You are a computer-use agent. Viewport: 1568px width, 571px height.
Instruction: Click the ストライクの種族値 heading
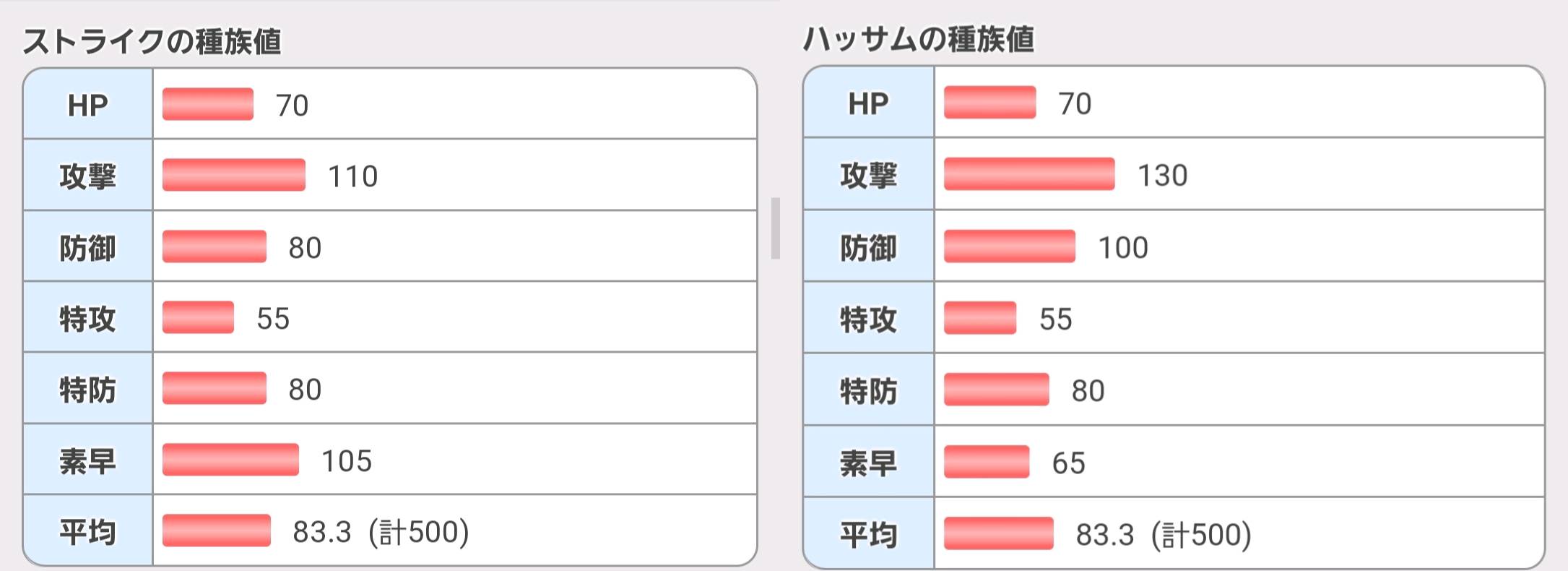152,41
